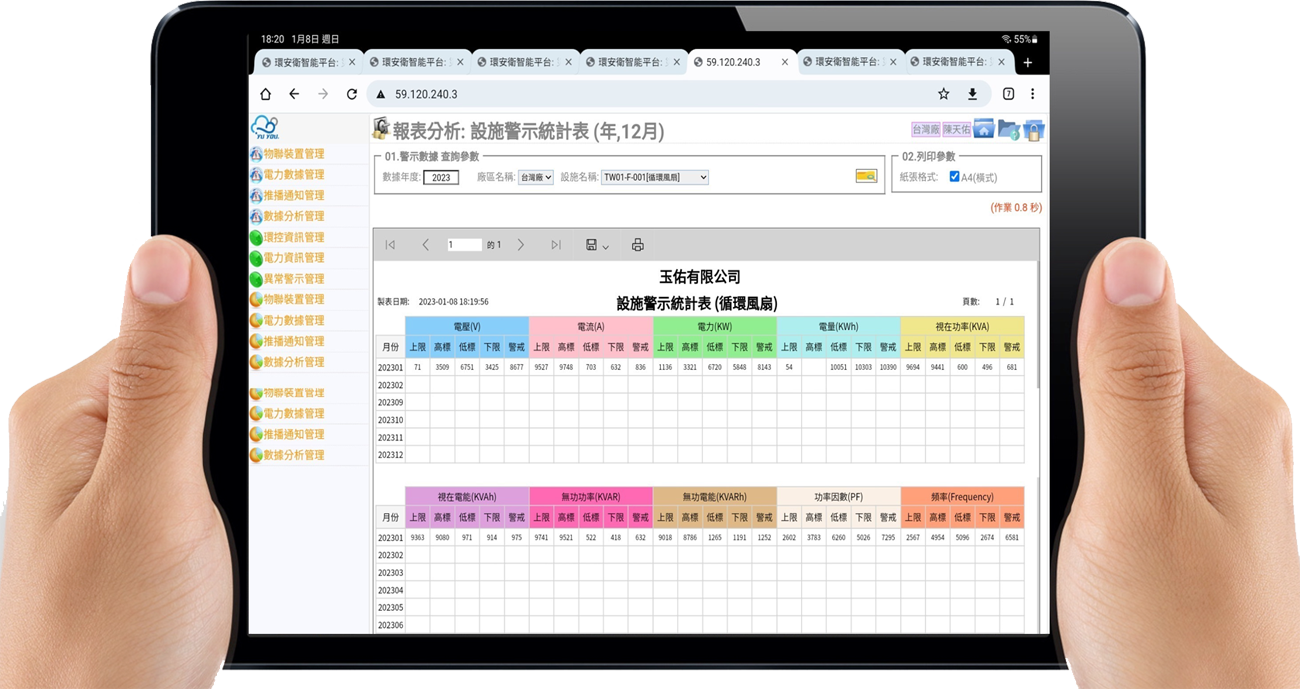Screen dimensions: 1300x689
Task: Click the 數據年度 field showing 2023
Action: (x=441, y=177)
